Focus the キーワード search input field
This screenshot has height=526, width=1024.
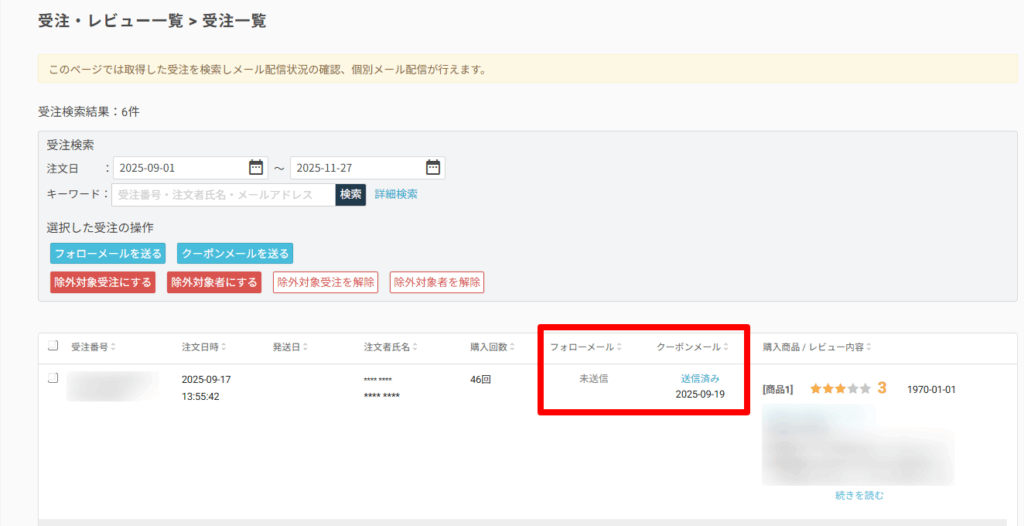click(223, 194)
